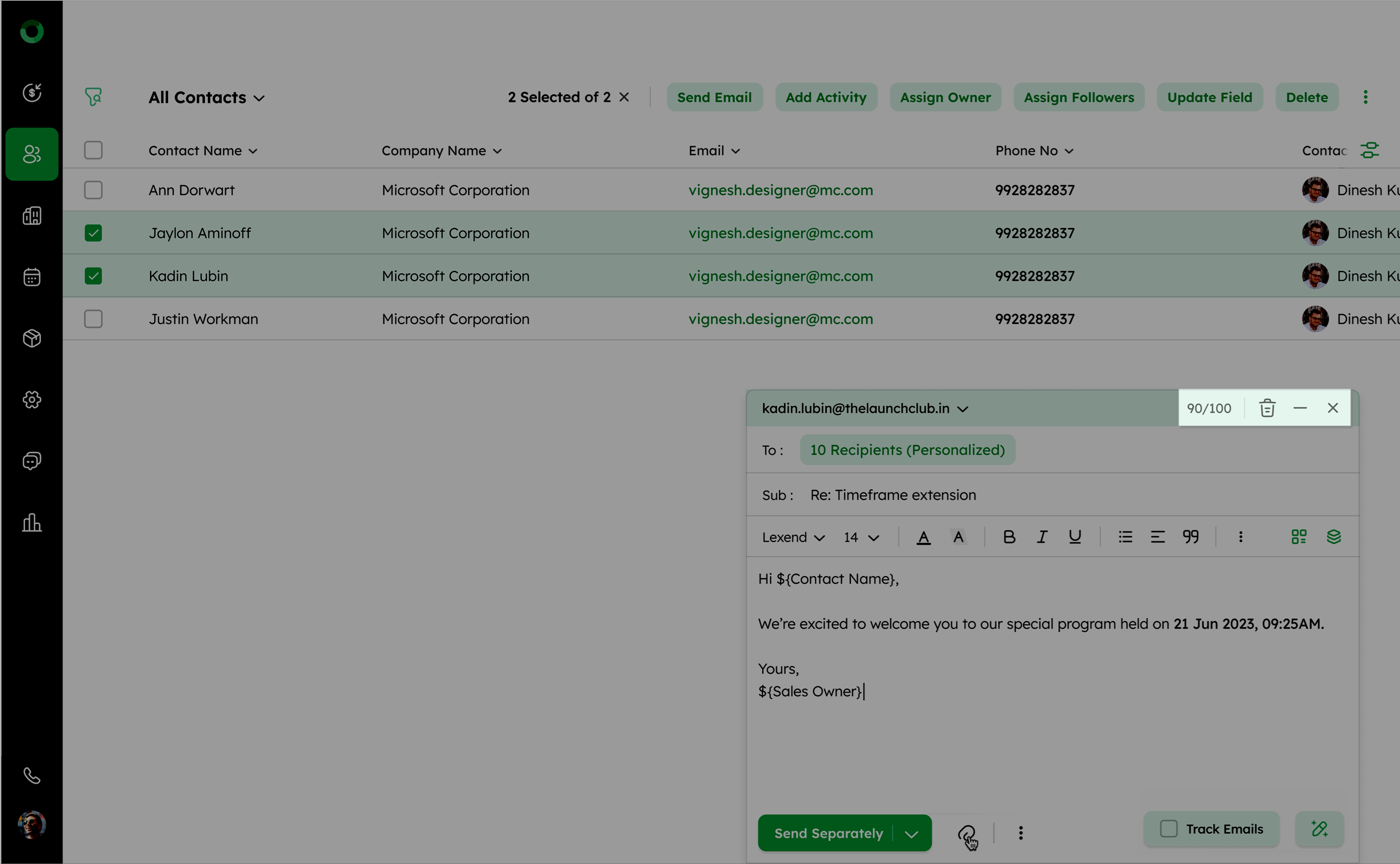Toggle bold formatting in email composer

point(1008,537)
